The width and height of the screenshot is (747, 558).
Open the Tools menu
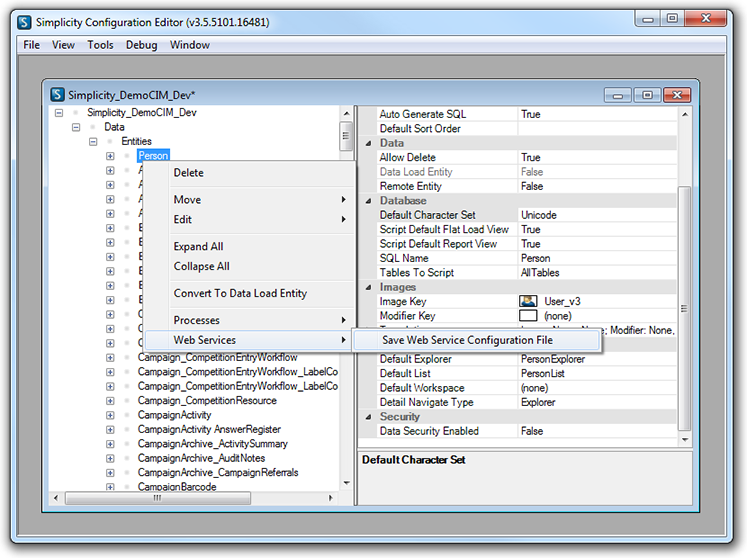point(100,45)
